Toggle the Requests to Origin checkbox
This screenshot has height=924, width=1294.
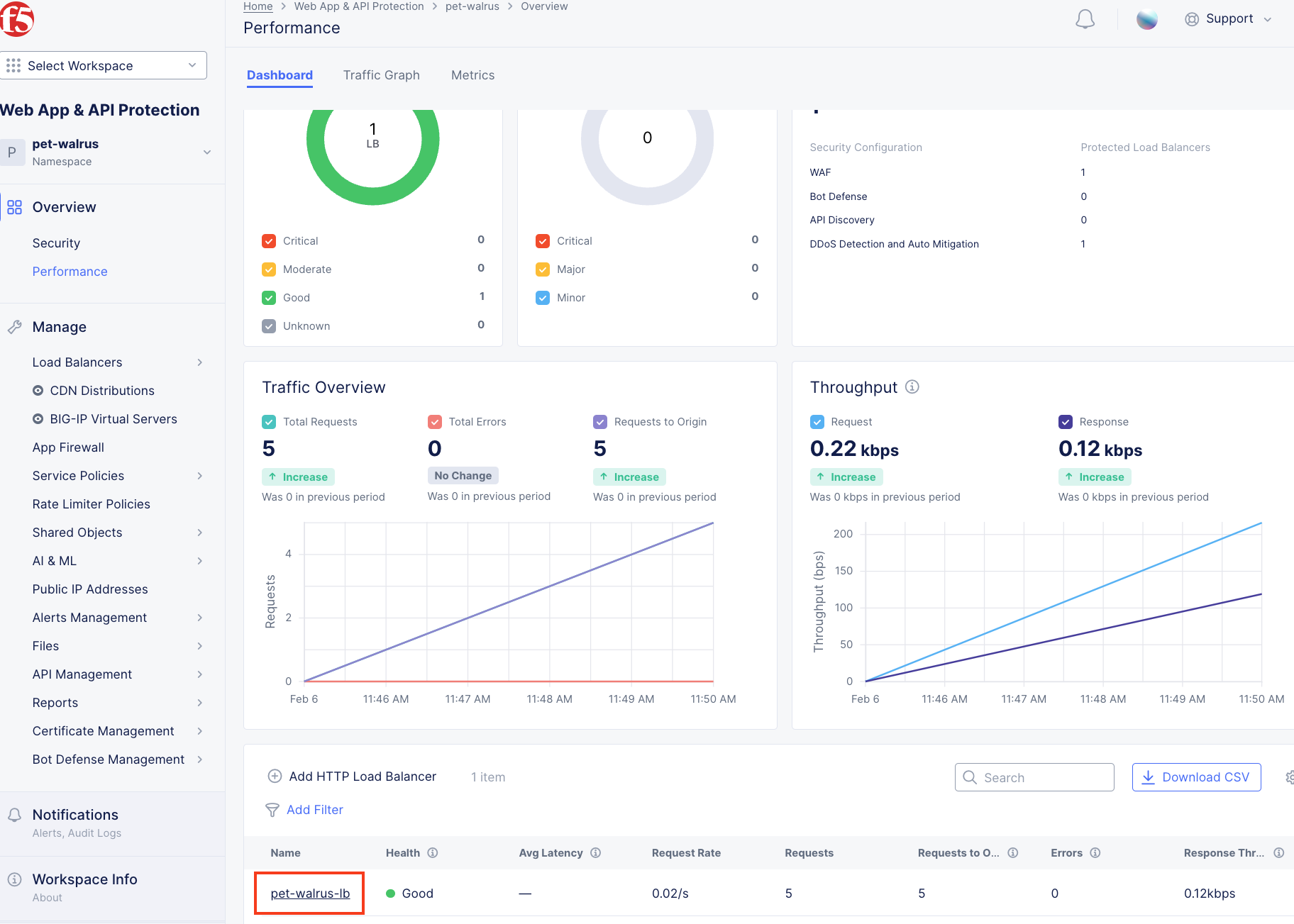(600, 422)
